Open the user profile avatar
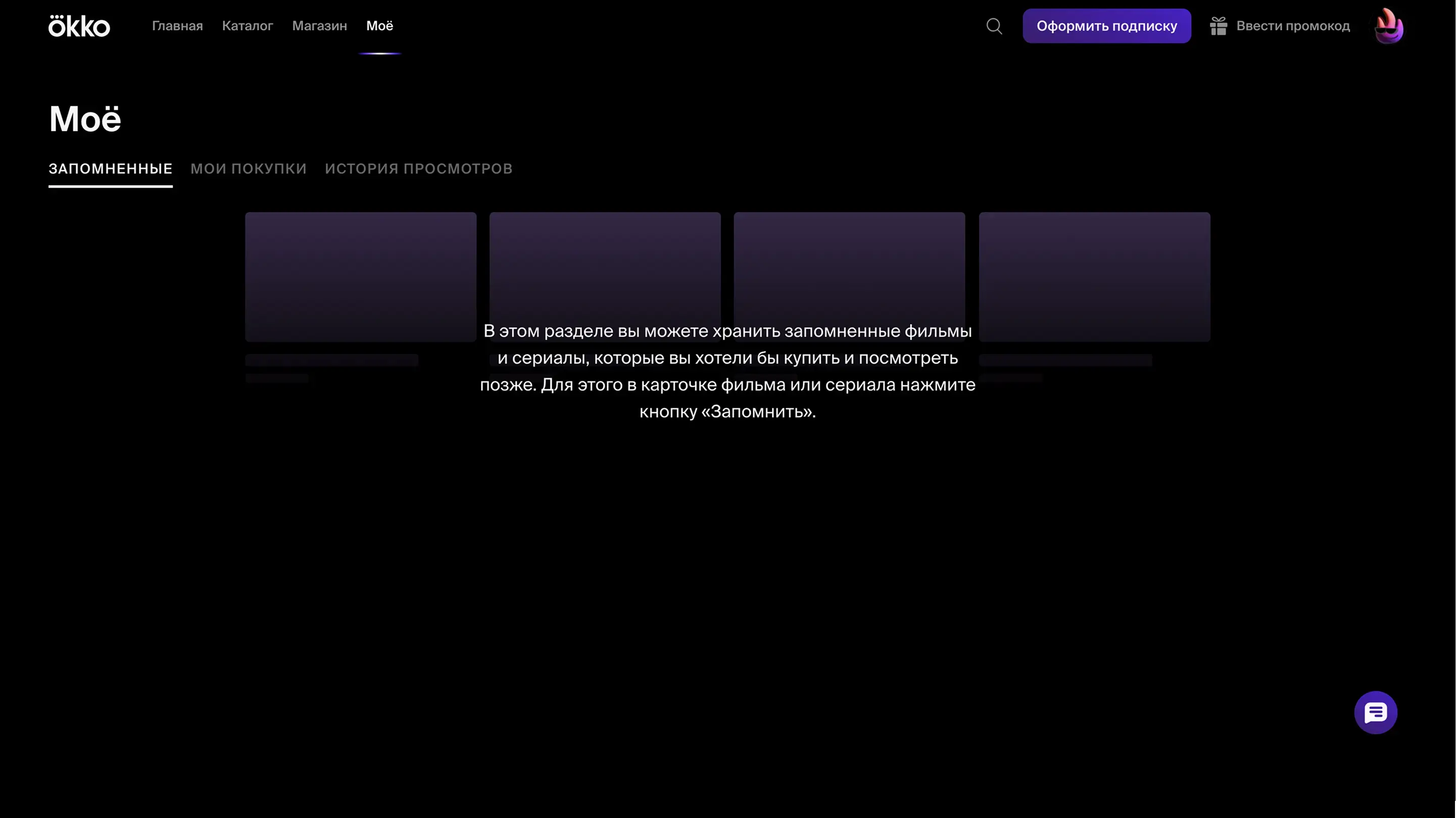 [1388, 26]
